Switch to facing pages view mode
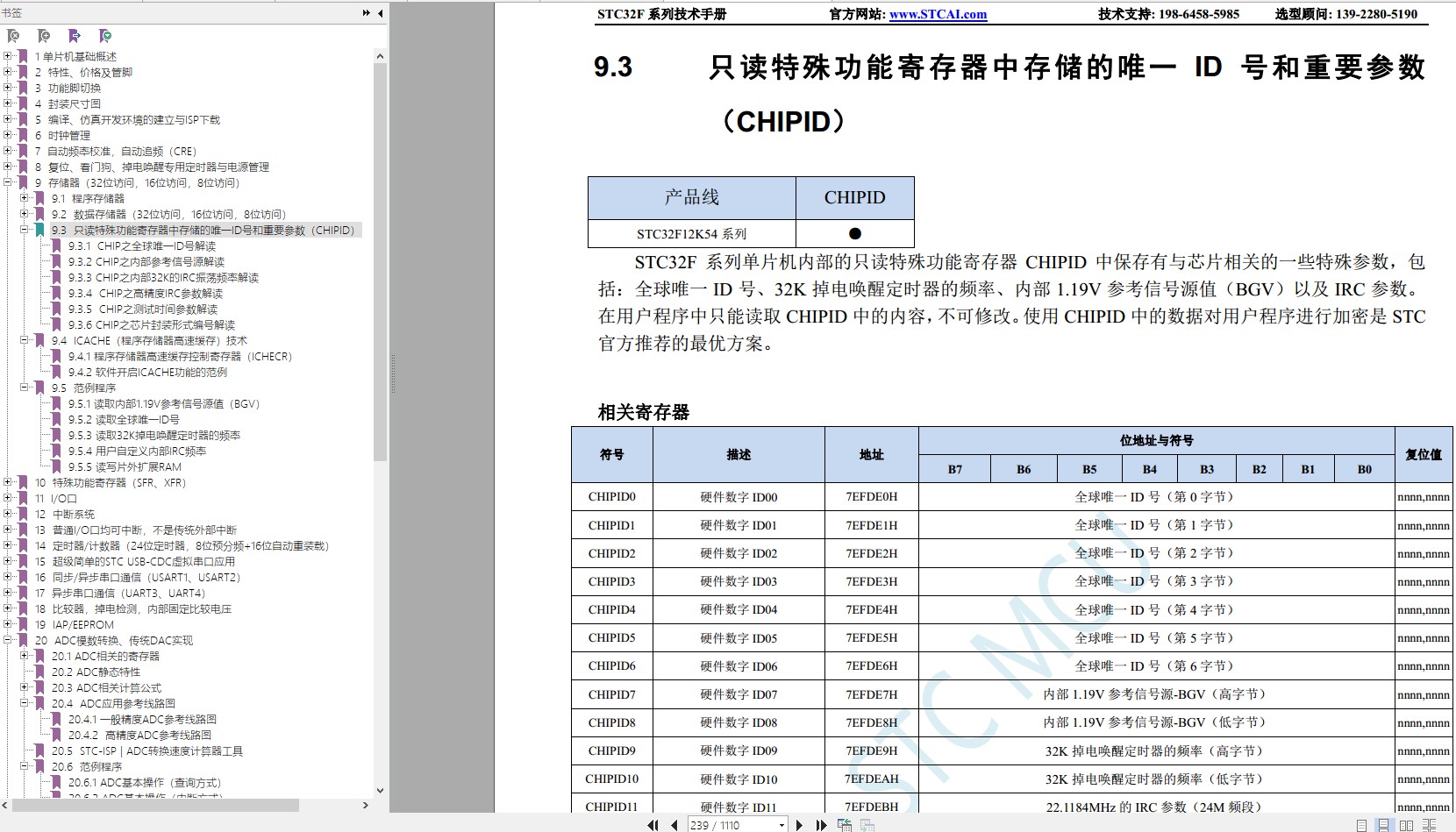This screenshot has height=832, width=1456. tap(1407, 825)
